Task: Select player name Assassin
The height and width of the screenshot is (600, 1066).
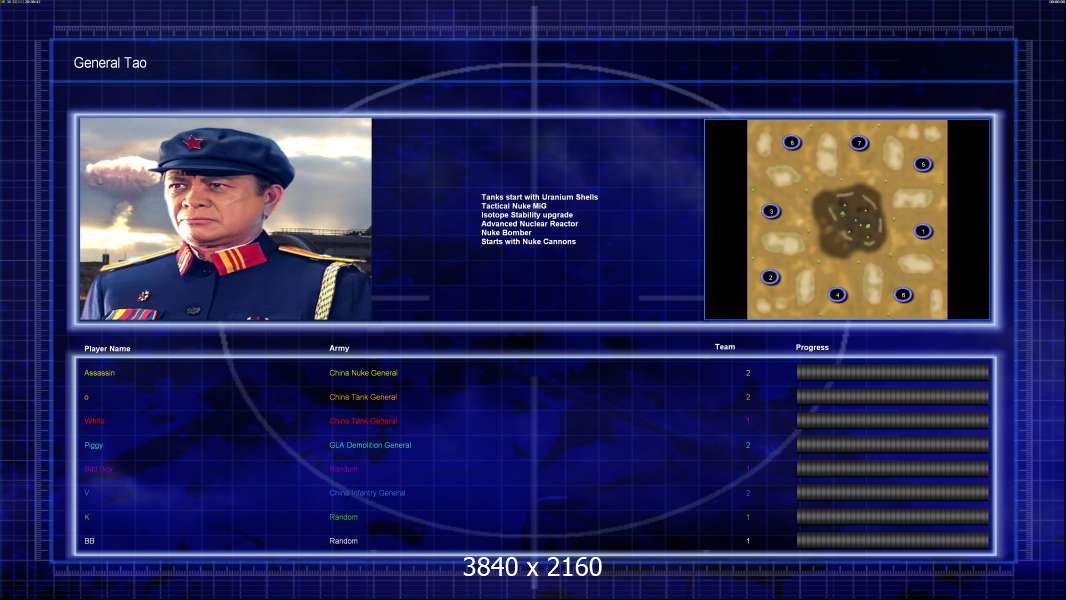Action: 99,373
